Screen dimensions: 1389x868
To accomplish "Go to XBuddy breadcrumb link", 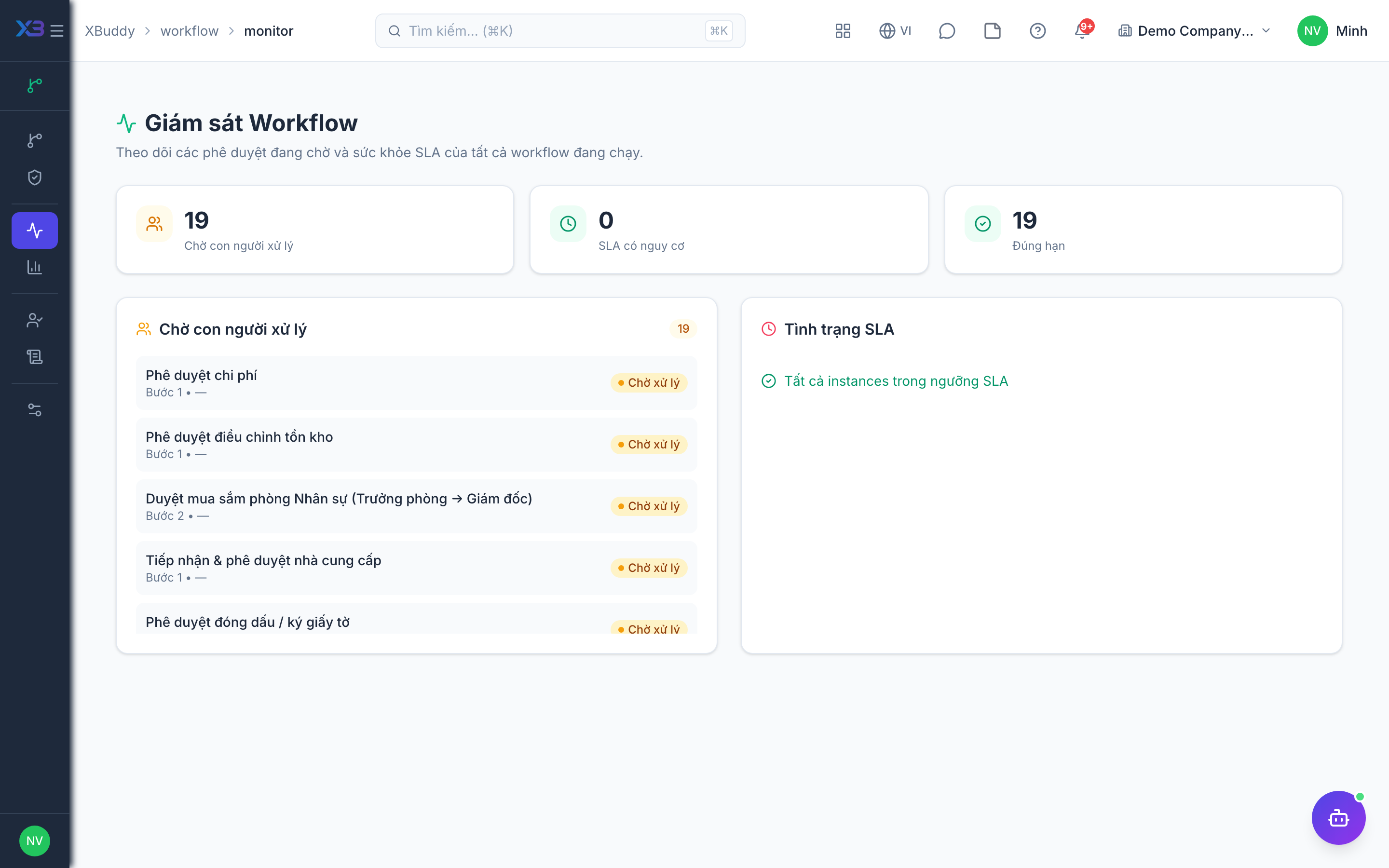I will tap(109, 31).
